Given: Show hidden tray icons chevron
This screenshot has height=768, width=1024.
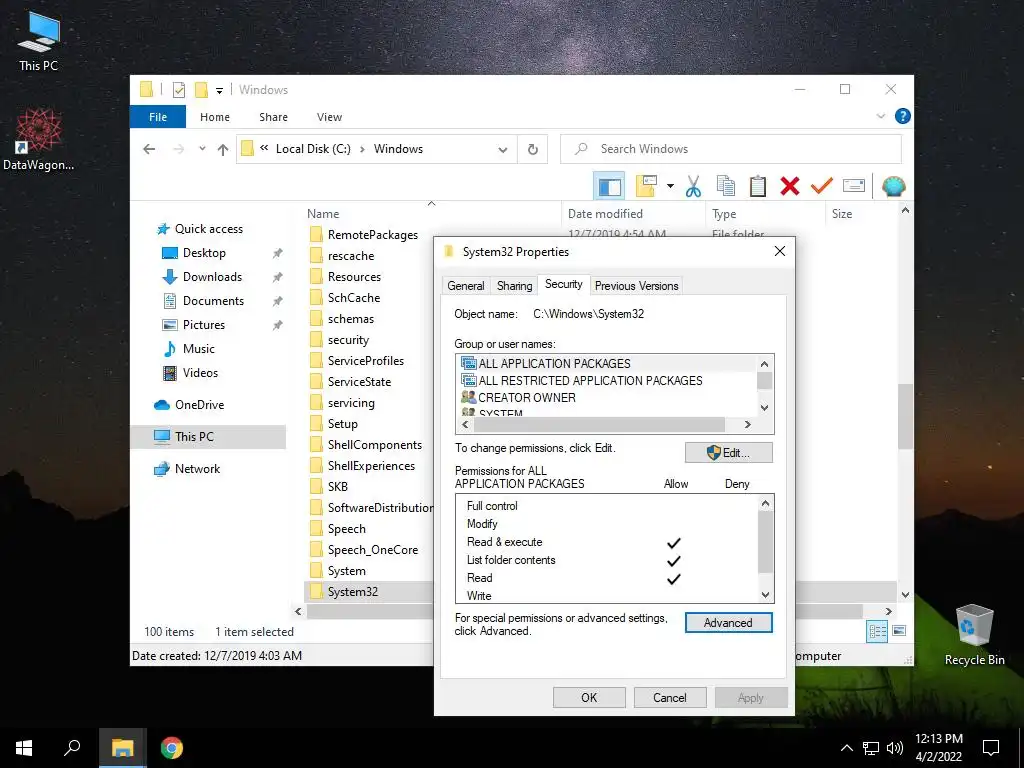Looking at the screenshot, I should [846, 748].
